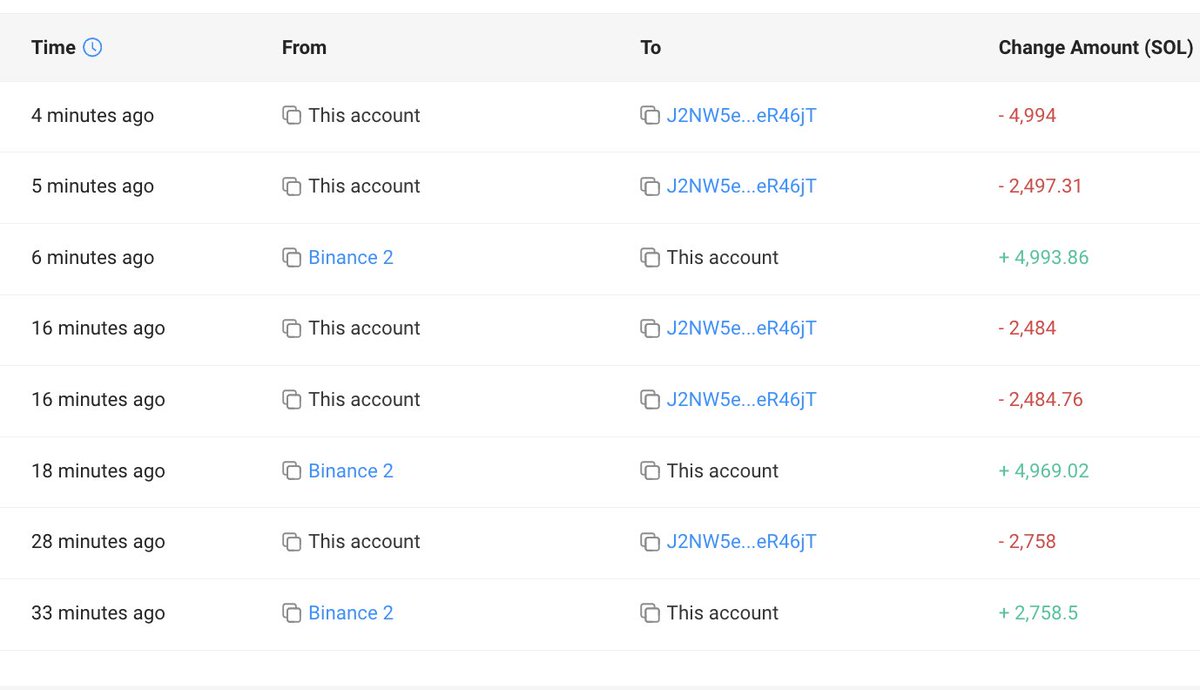
Task: Copy 'This account' To address in 18 minutes ago row
Action: pyautogui.click(x=650, y=471)
